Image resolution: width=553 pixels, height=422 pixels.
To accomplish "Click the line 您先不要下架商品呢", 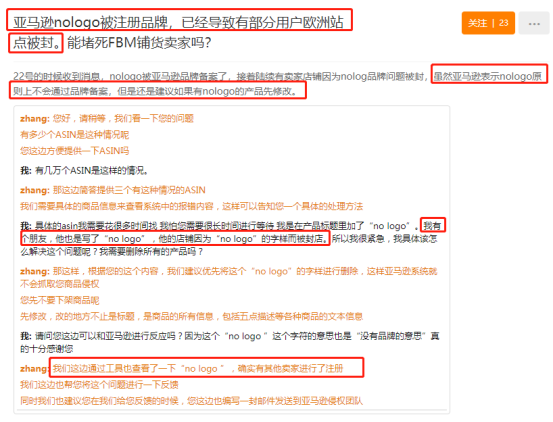I will pos(60,300).
